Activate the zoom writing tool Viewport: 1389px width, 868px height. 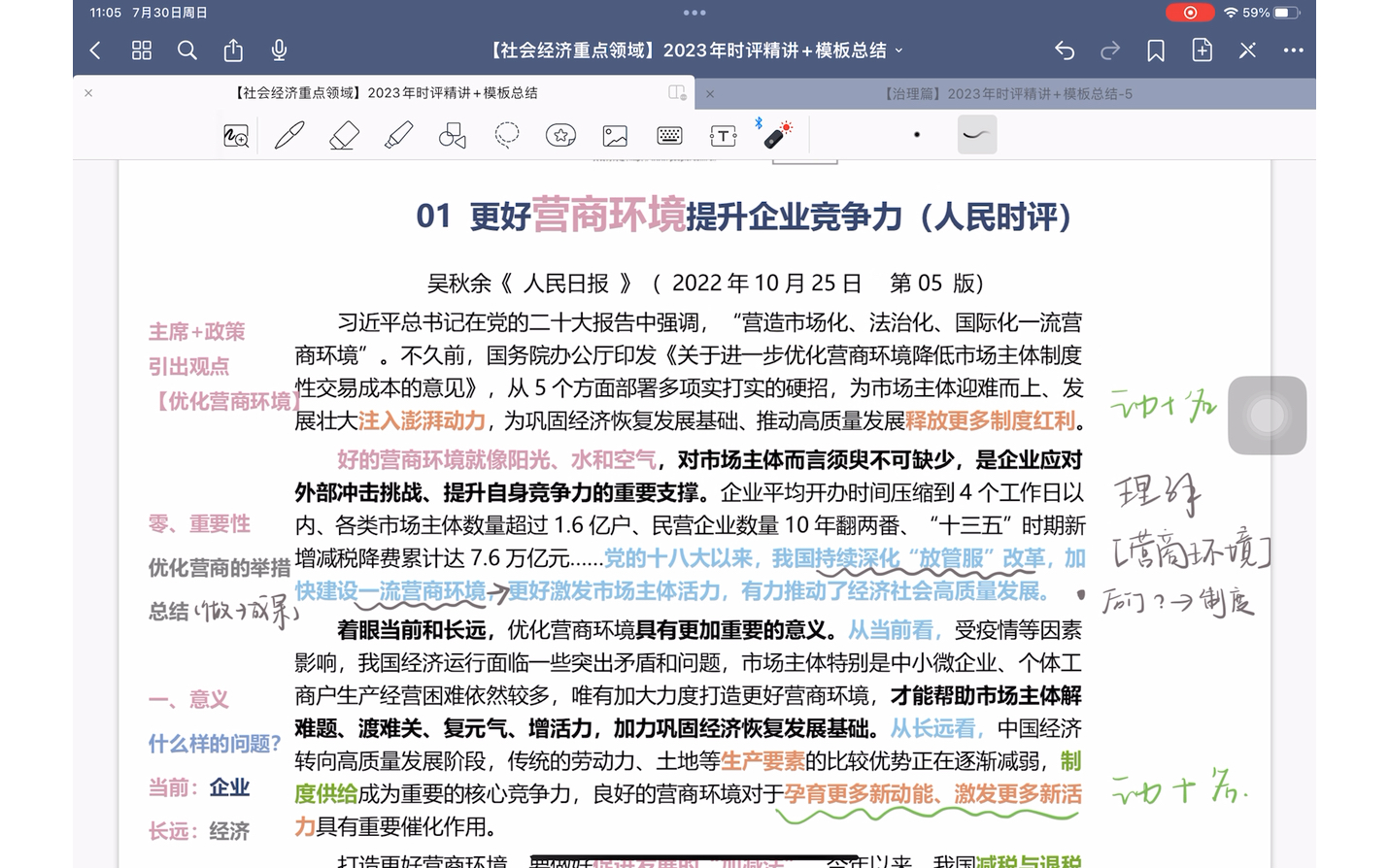tap(235, 134)
